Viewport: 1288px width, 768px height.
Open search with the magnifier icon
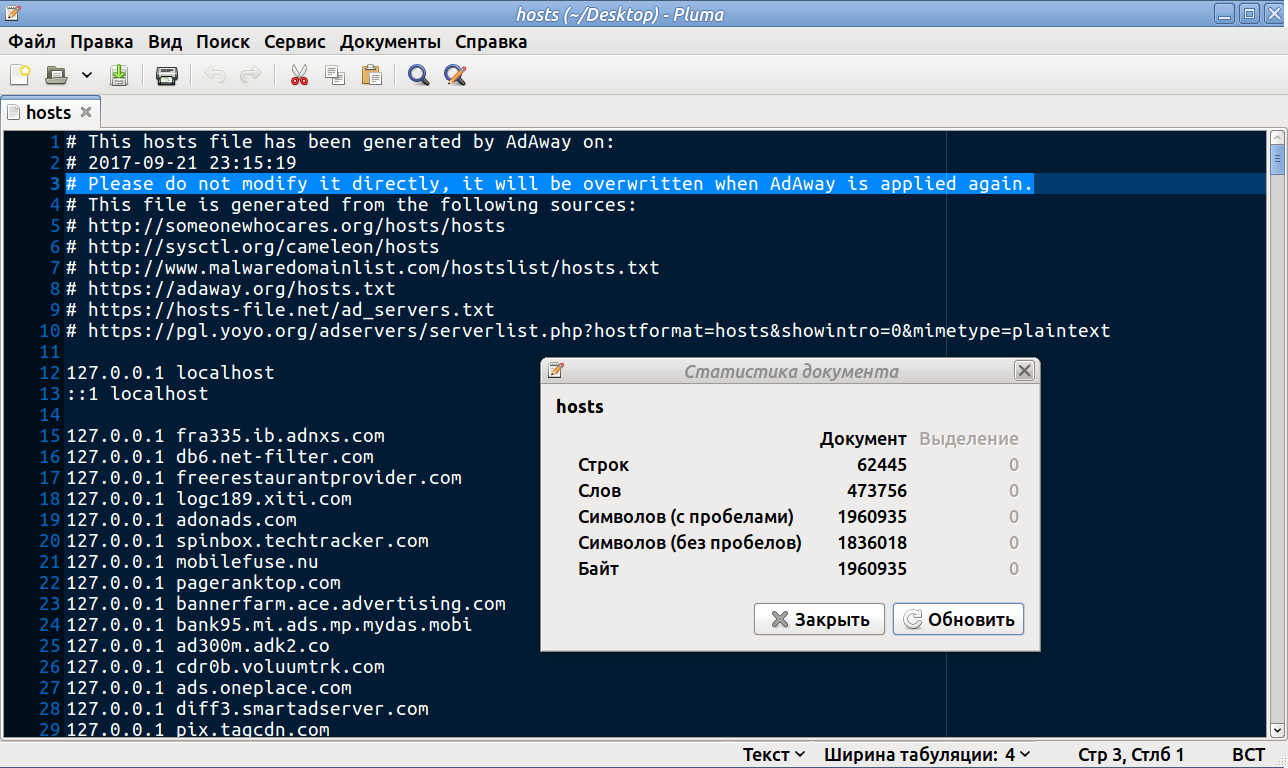tap(419, 75)
